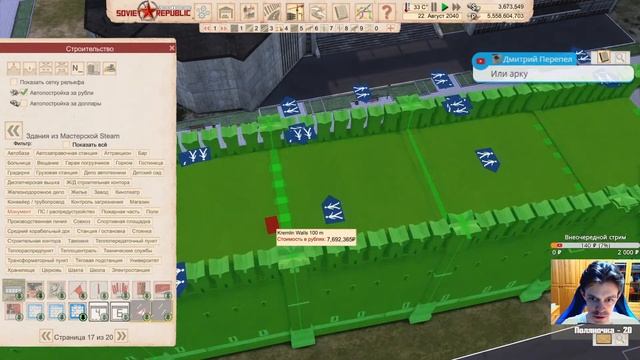
Task: Filter by Таможня category
Action: pyautogui.click(x=78, y=241)
